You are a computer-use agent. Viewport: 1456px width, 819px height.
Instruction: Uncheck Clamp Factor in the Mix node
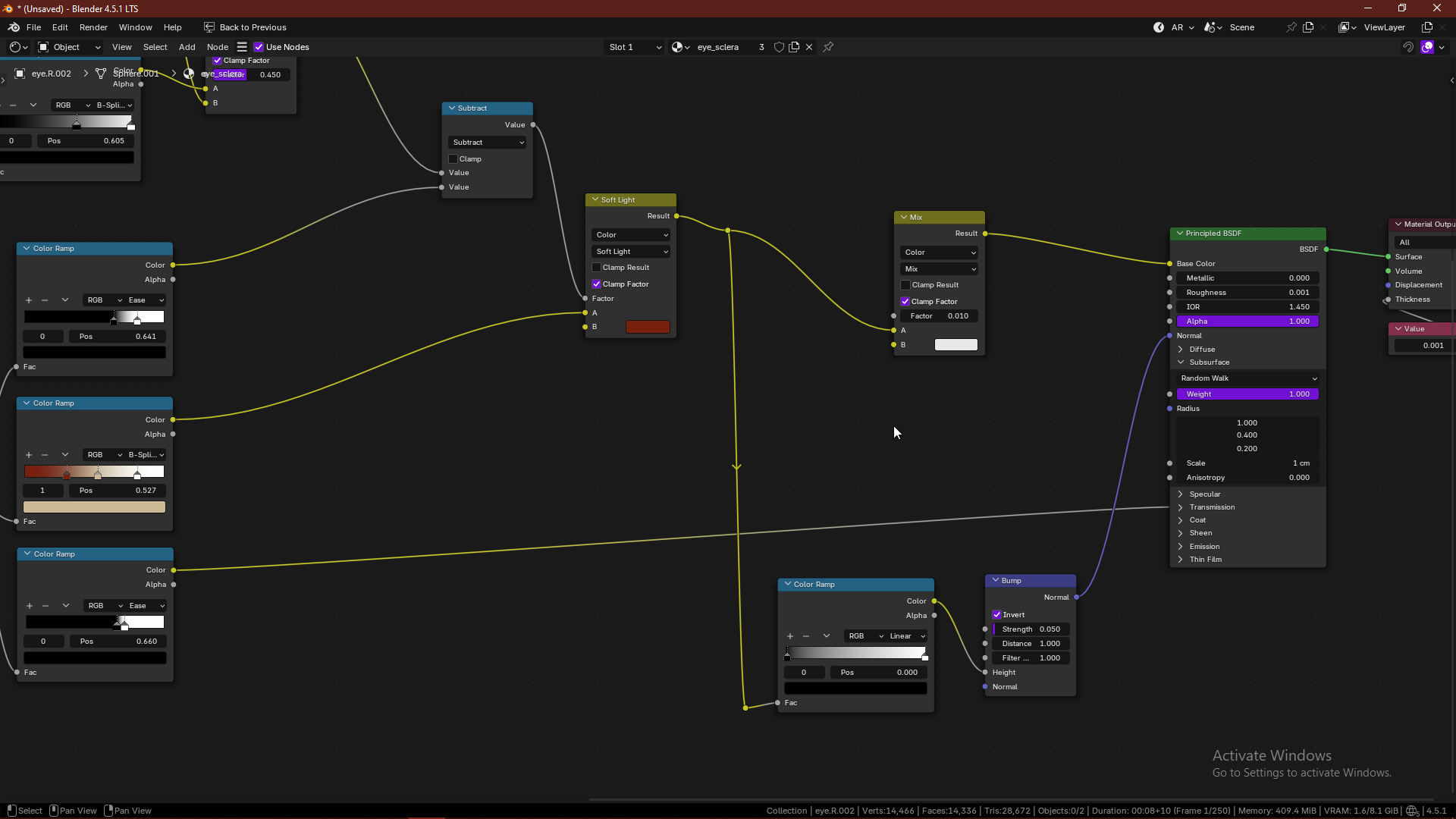905,302
